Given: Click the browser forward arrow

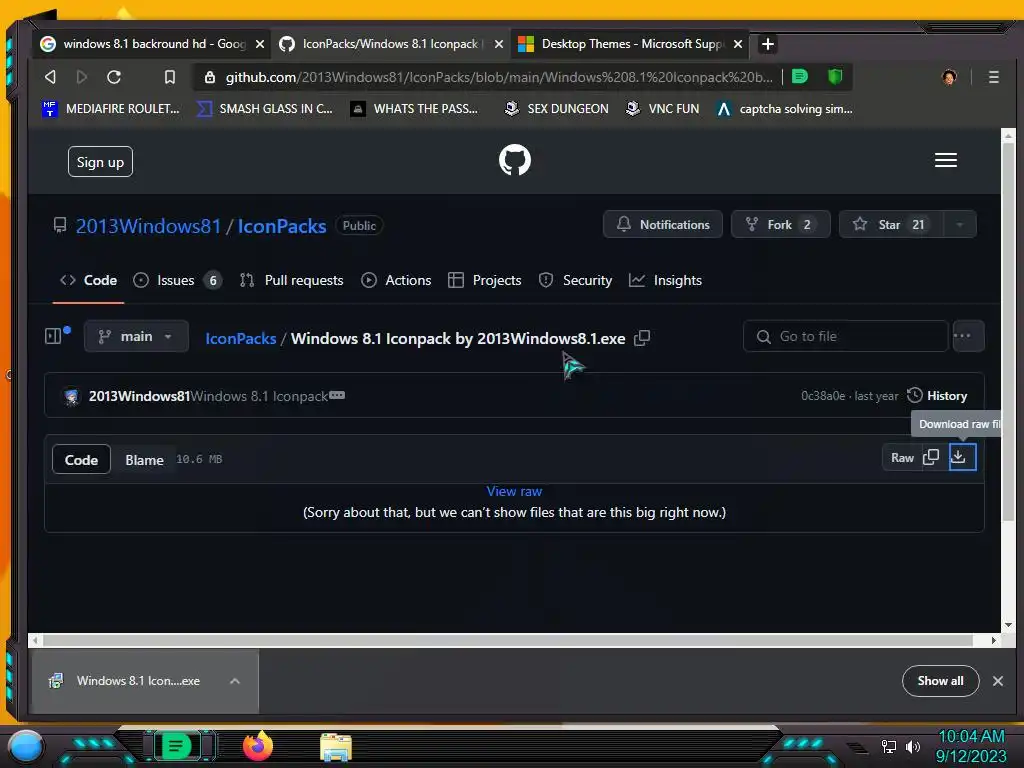Looking at the screenshot, I should coord(82,77).
